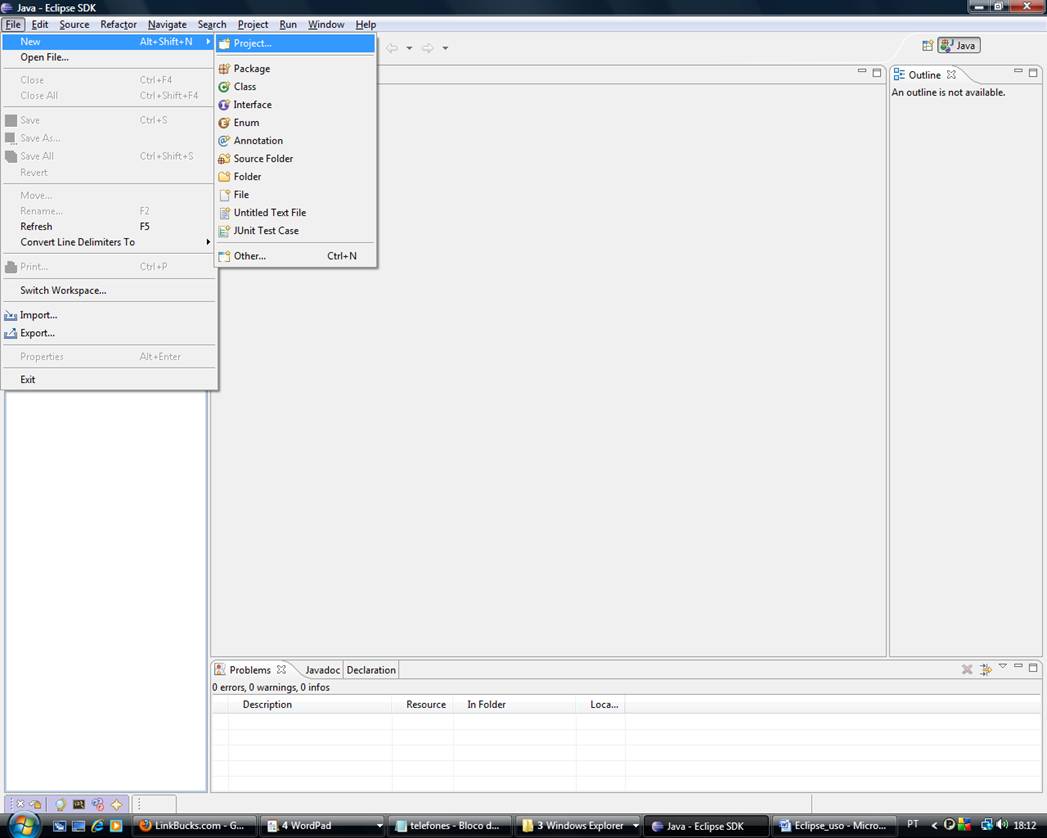The width and height of the screenshot is (1047, 838).
Task: Maximize the Problems view panel
Action: click(x=1033, y=667)
